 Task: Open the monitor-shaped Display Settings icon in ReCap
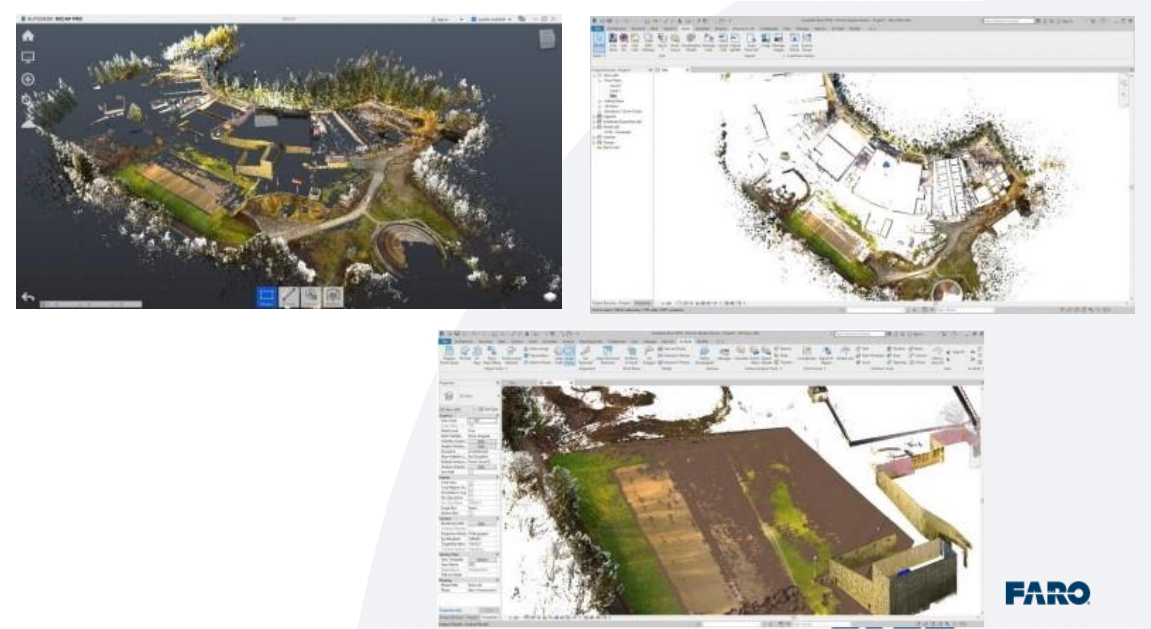click(x=28, y=57)
